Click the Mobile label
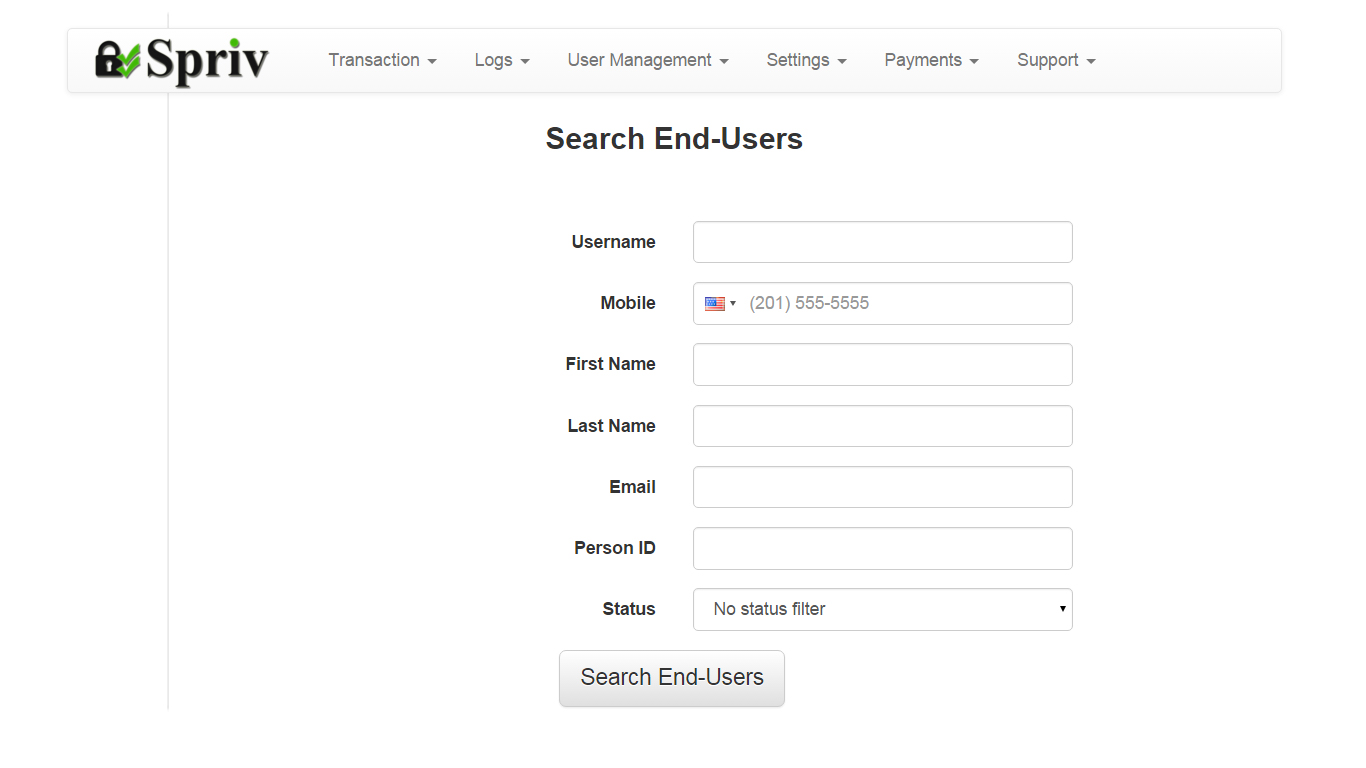 [x=628, y=303]
